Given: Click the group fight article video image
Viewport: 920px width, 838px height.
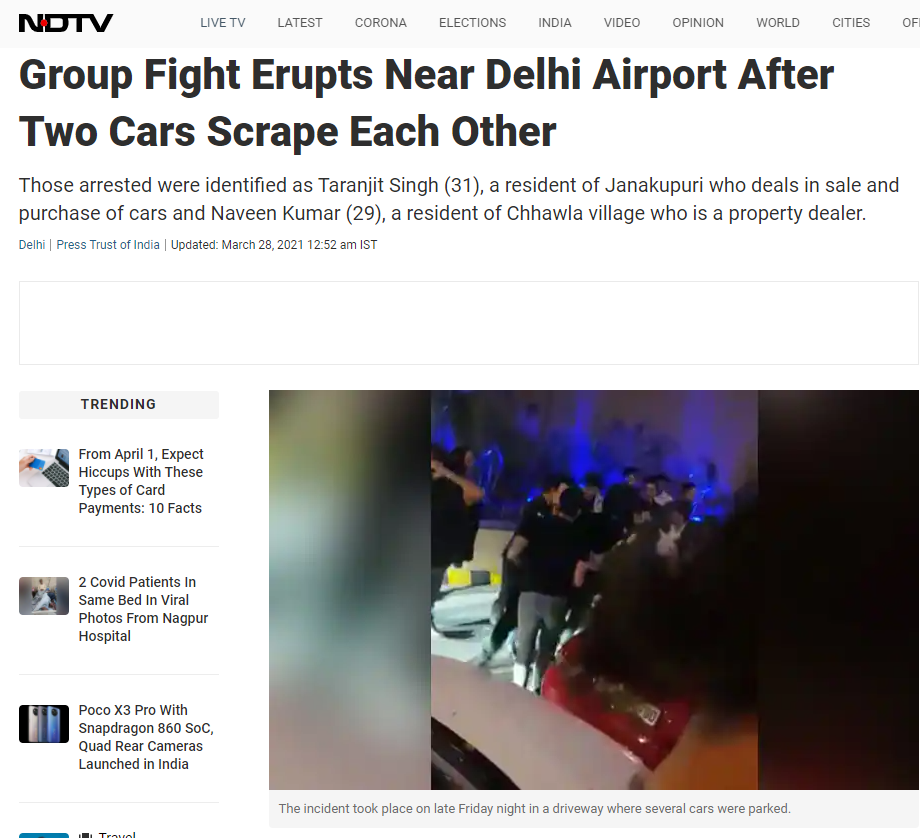Looking at the screenshot, I should [x=594, y=590].
